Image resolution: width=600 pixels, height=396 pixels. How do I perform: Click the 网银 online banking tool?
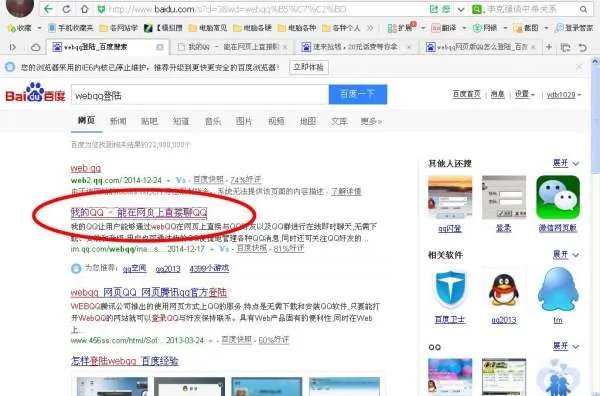(x=485, y=28)
